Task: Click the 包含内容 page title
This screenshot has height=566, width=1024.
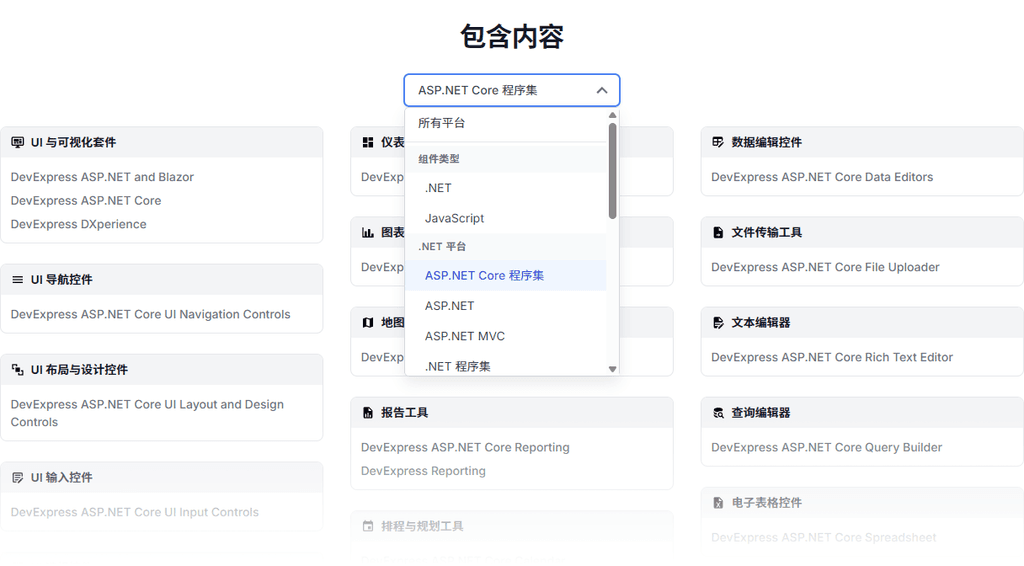Action: pos(511,37)
